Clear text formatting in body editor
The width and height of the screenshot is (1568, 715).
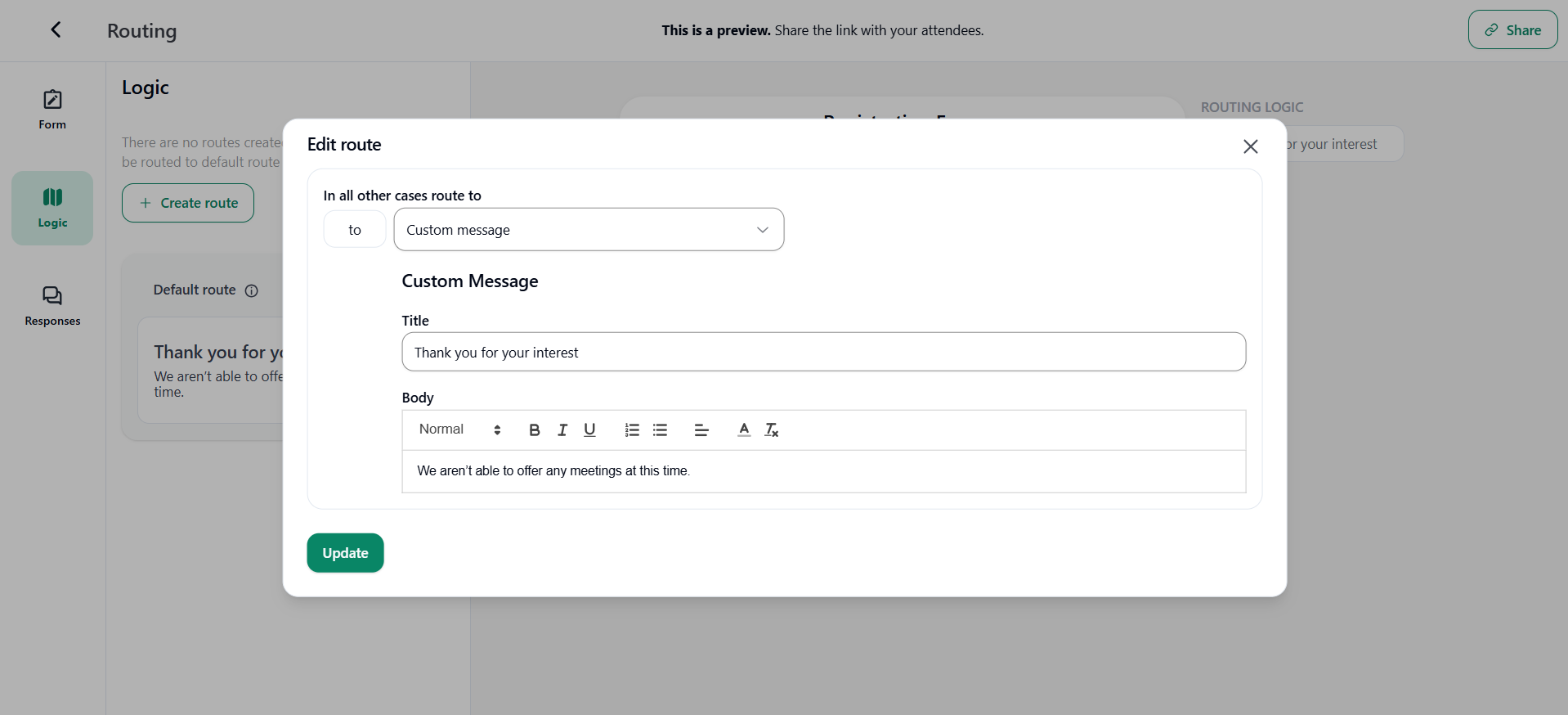pos(771,430)
